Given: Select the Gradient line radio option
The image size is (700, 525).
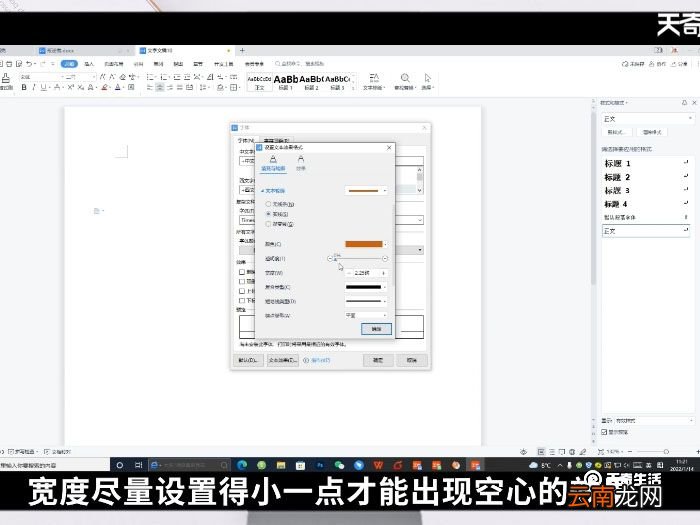Looking at the screenshot, I should tap(268, 224).
